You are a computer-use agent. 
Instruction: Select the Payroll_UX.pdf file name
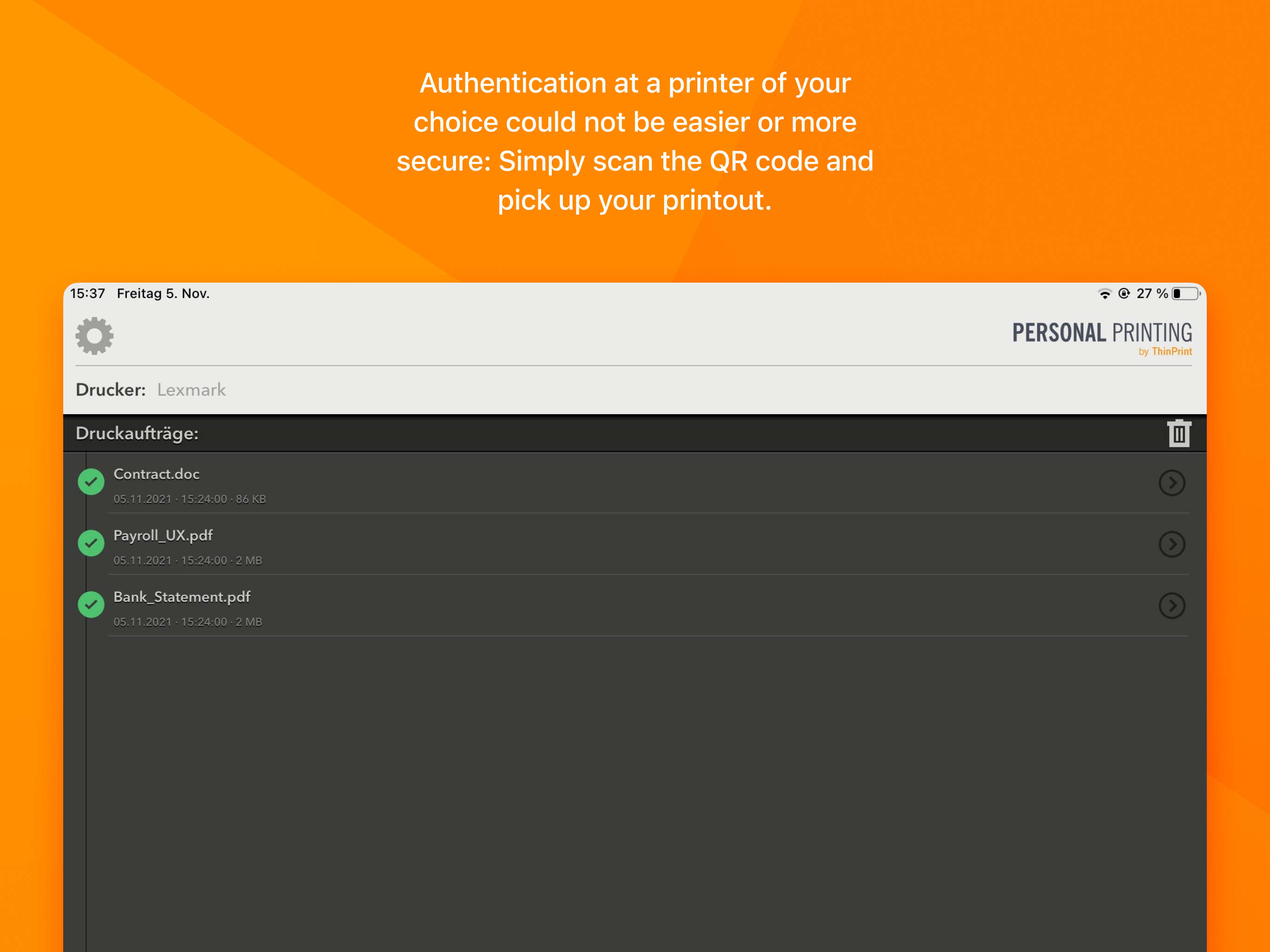point(163,535)
